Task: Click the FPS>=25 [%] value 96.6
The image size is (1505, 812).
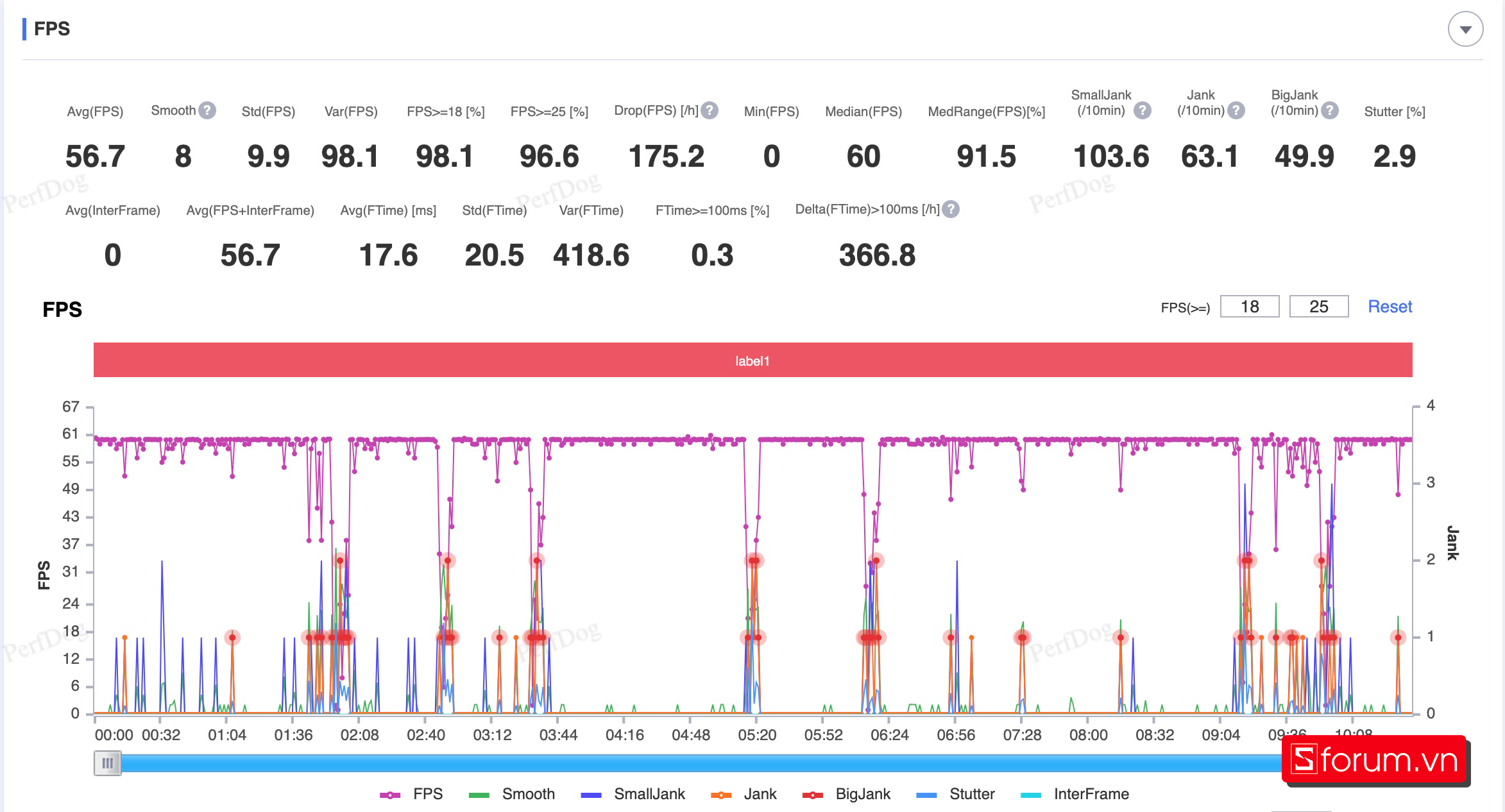Action: pos(549,156)
